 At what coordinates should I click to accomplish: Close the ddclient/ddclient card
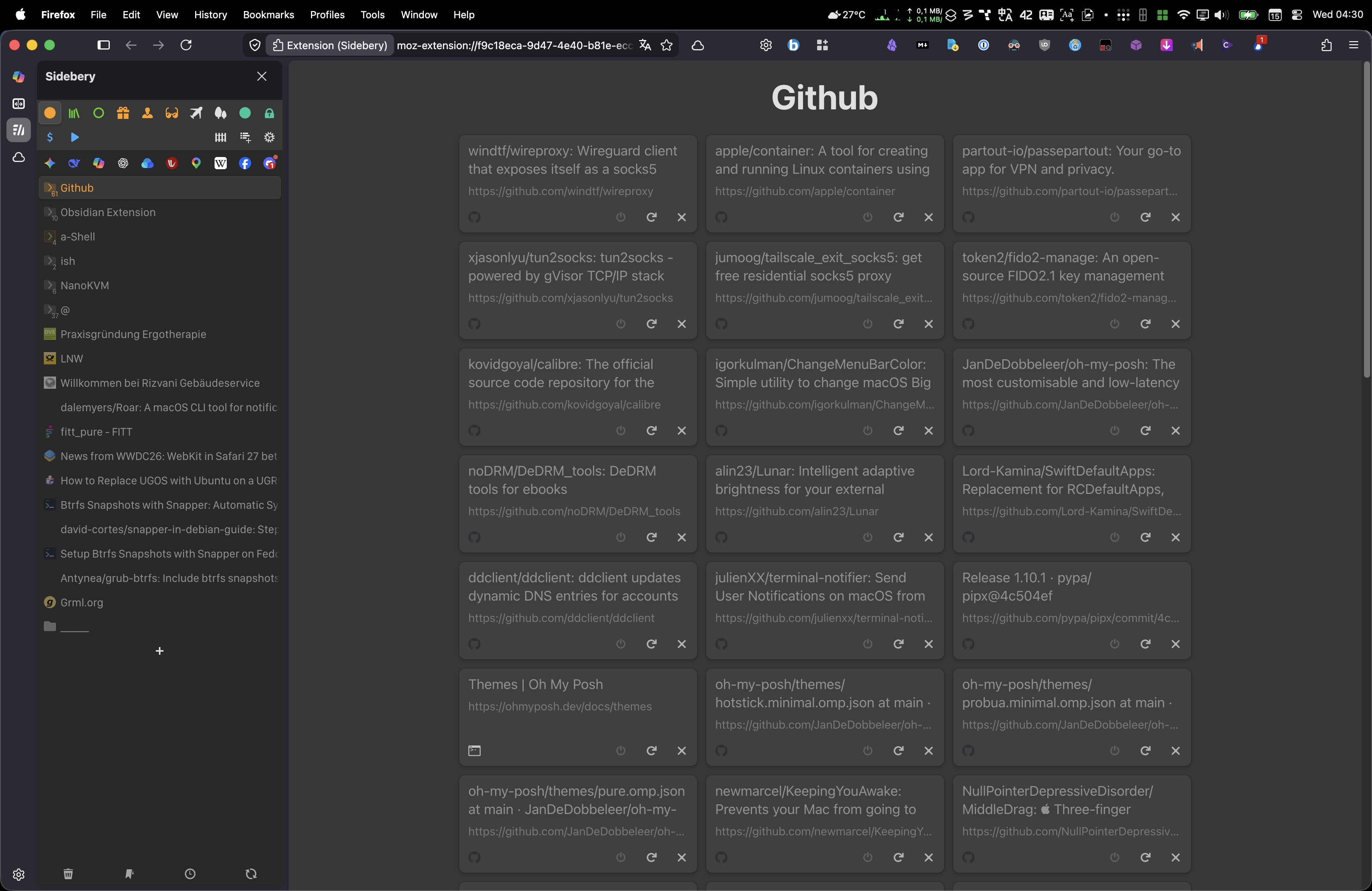pyautogui.click(x=681, y=644)
